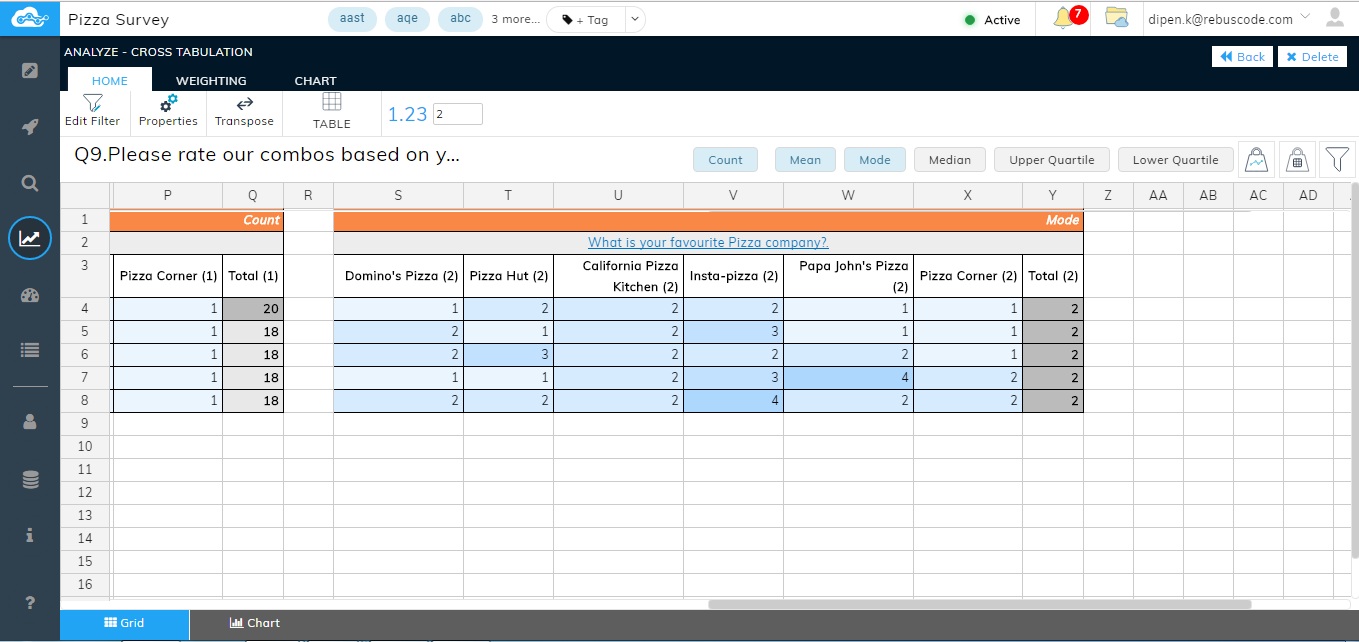Viewport: 1359px width, 642px height.
Task: Toggle the Mean statistic
Action: pos(805,160)
